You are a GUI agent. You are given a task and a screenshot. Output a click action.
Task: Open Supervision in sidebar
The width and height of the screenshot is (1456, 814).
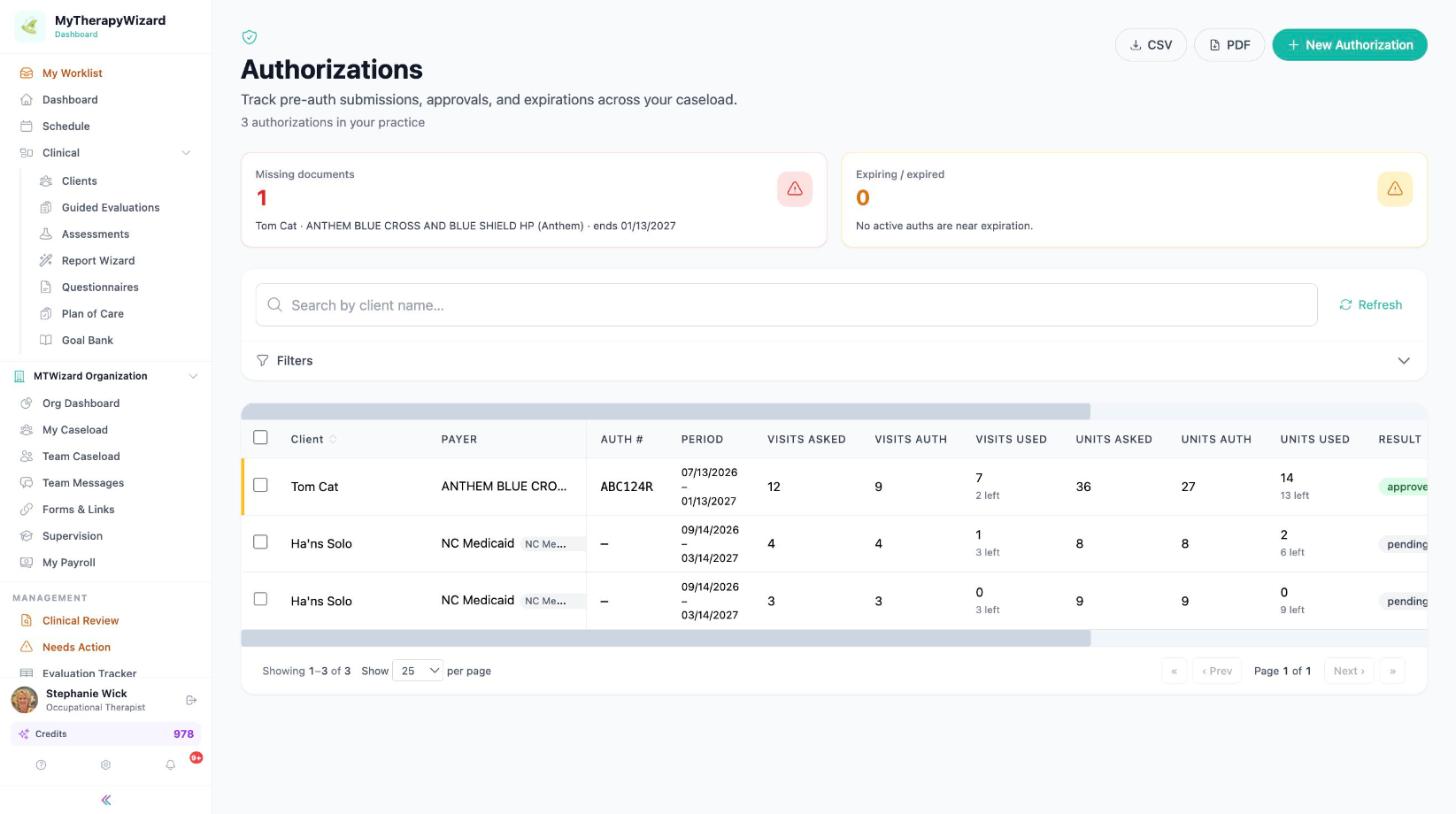72,536
